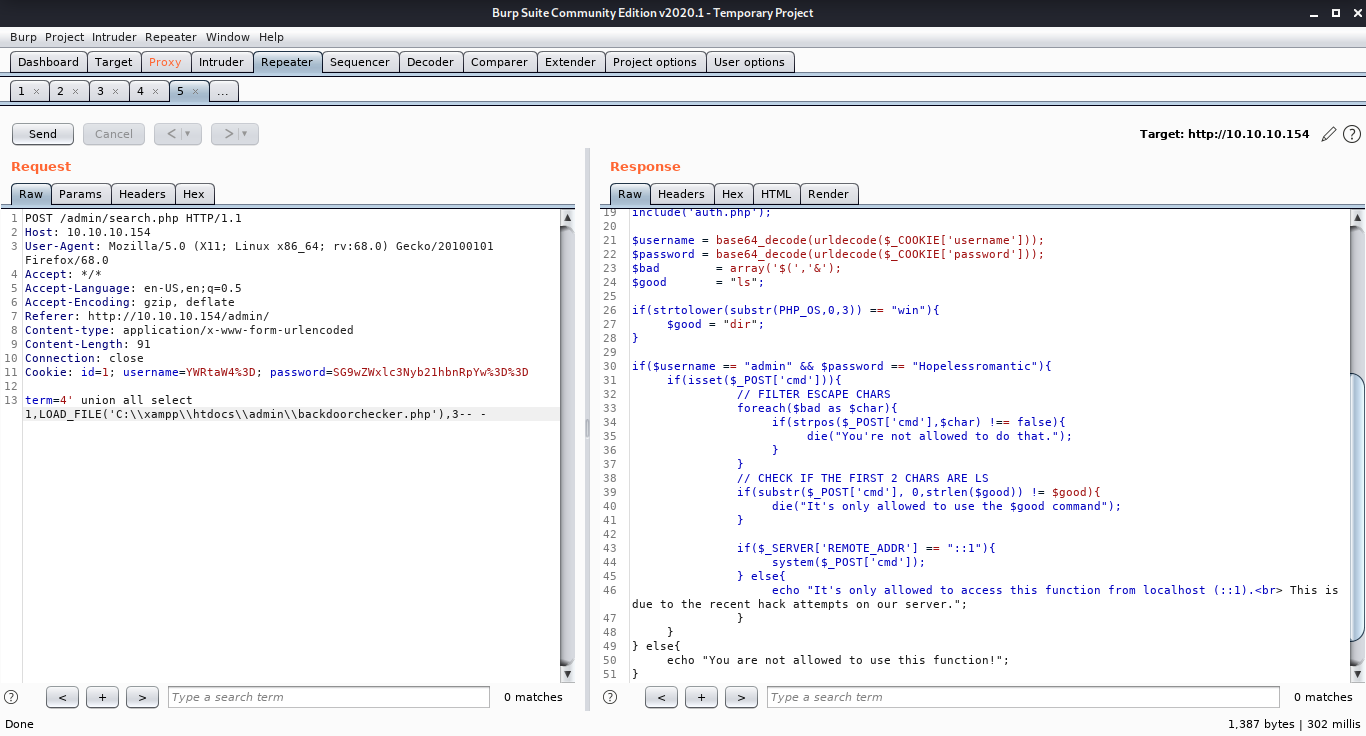Click the request pane vertical scrollbar
This screenshot has width=1366, height=736.
(x=567, y=445)
